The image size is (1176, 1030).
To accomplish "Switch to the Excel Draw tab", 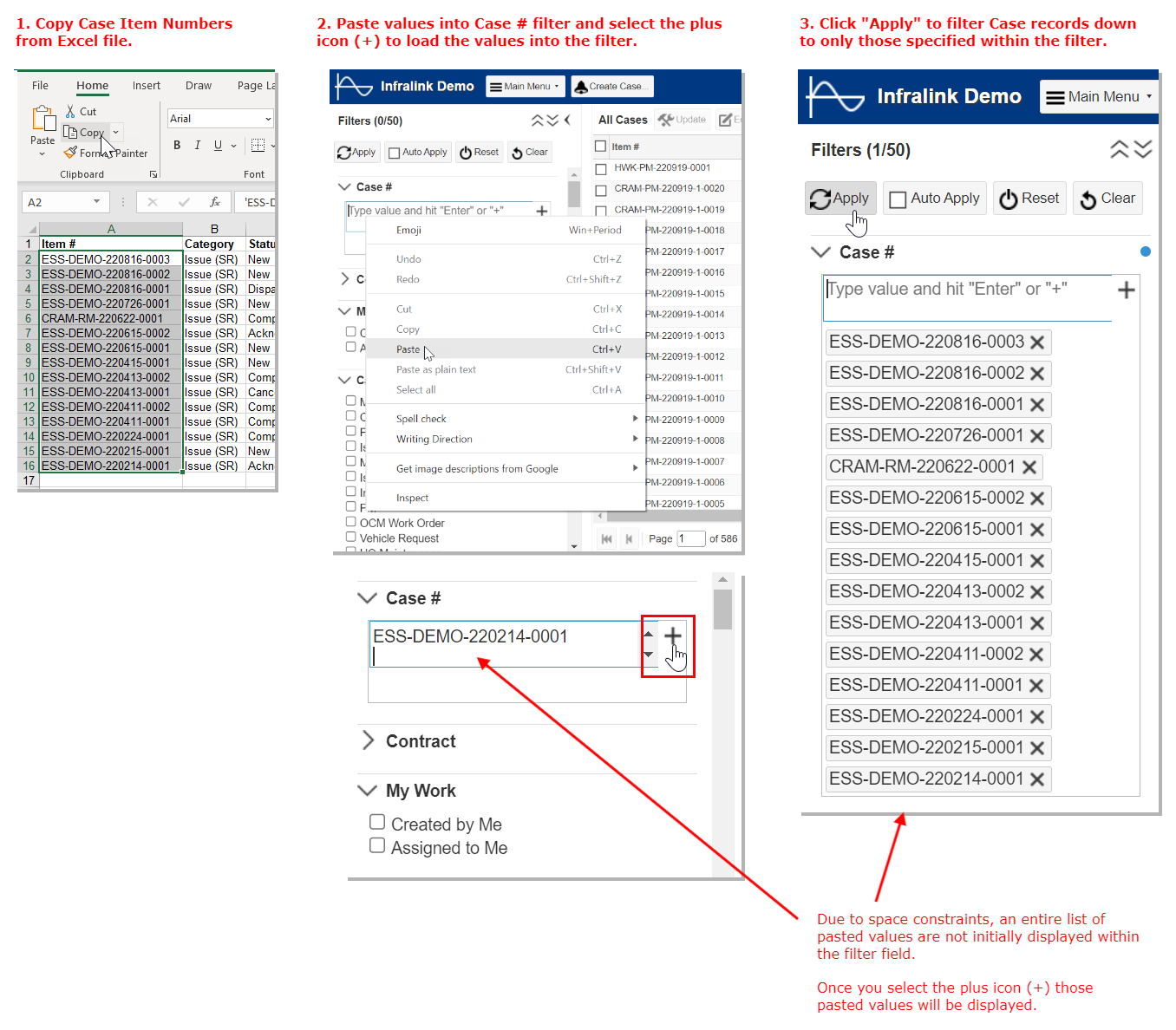I will pyautogui.click(x=199, y=86).
